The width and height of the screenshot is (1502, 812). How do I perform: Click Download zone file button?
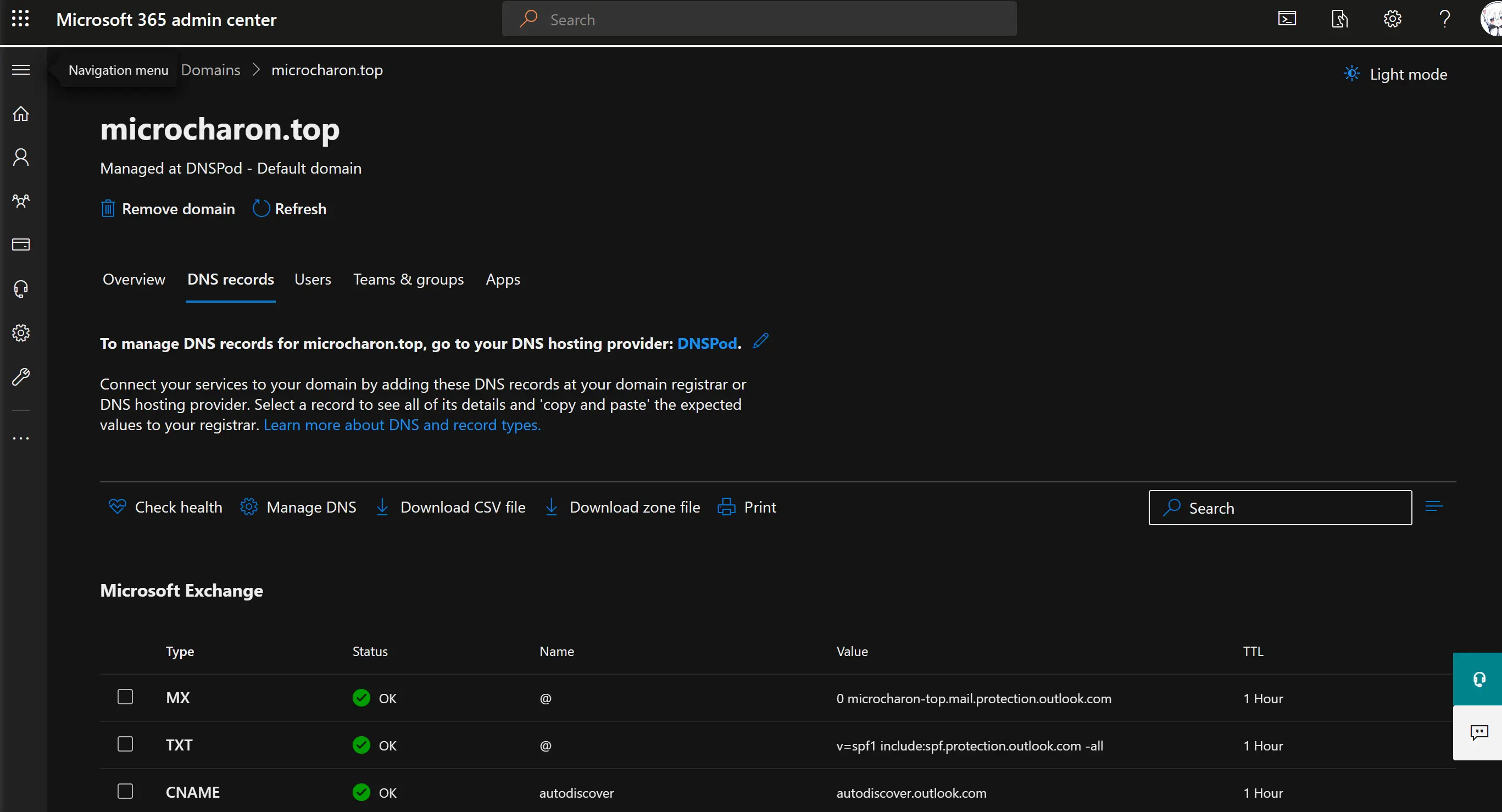click(622, 507)
